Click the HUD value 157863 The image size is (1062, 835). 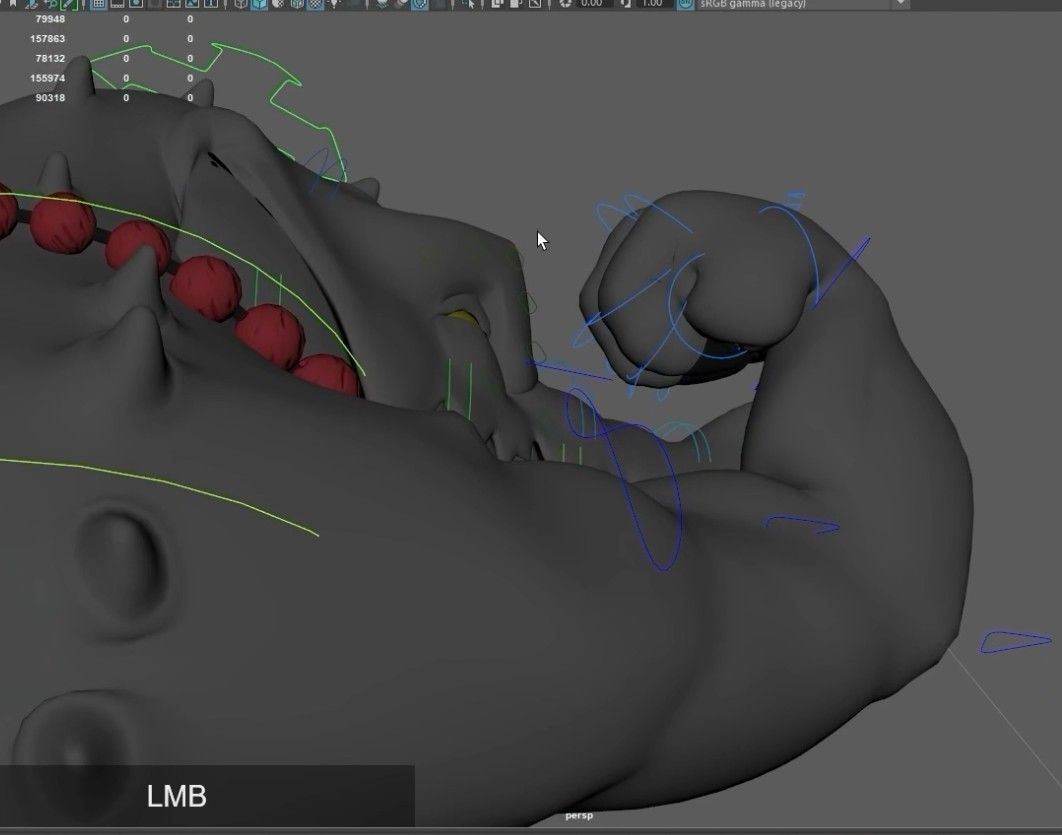(47, 39)
